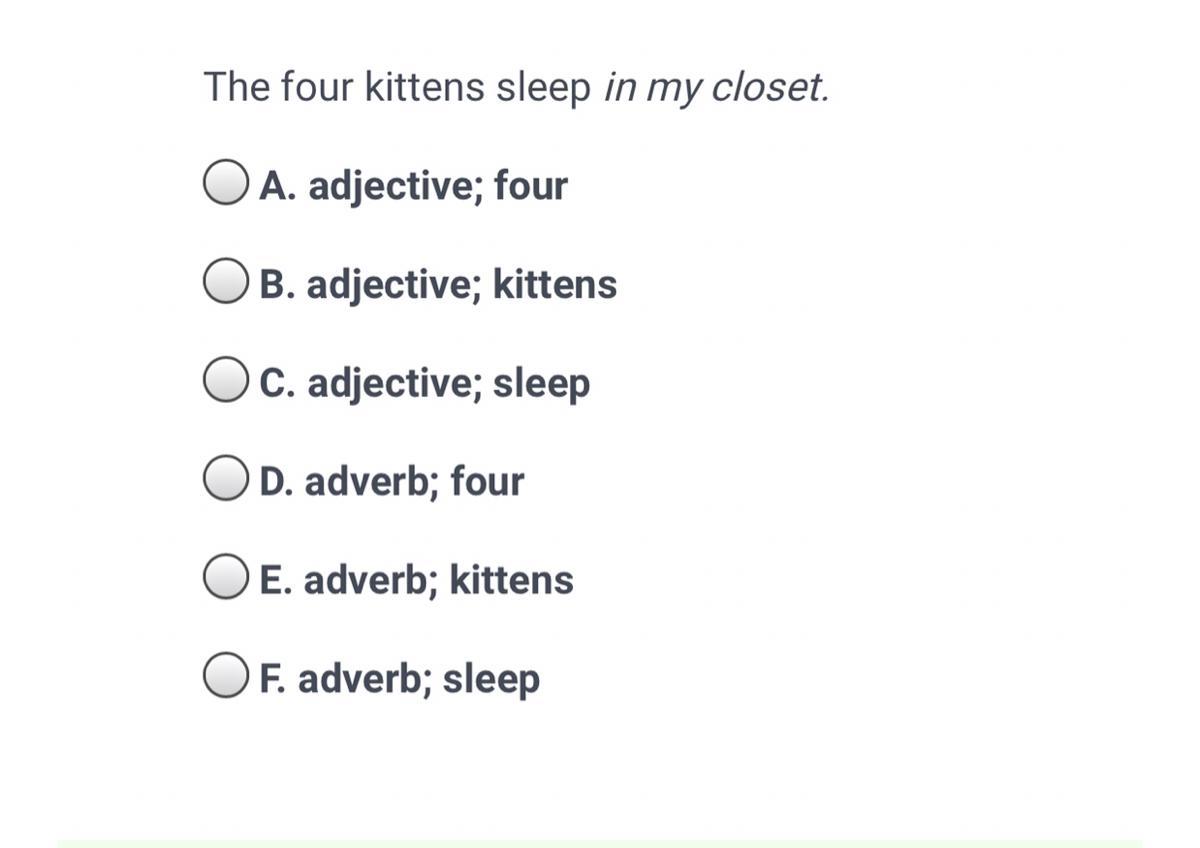This screenshot has height=848, width=1200.
Task: Click the 'E. adverb; kittens' label text
Action: click(416, 579)
